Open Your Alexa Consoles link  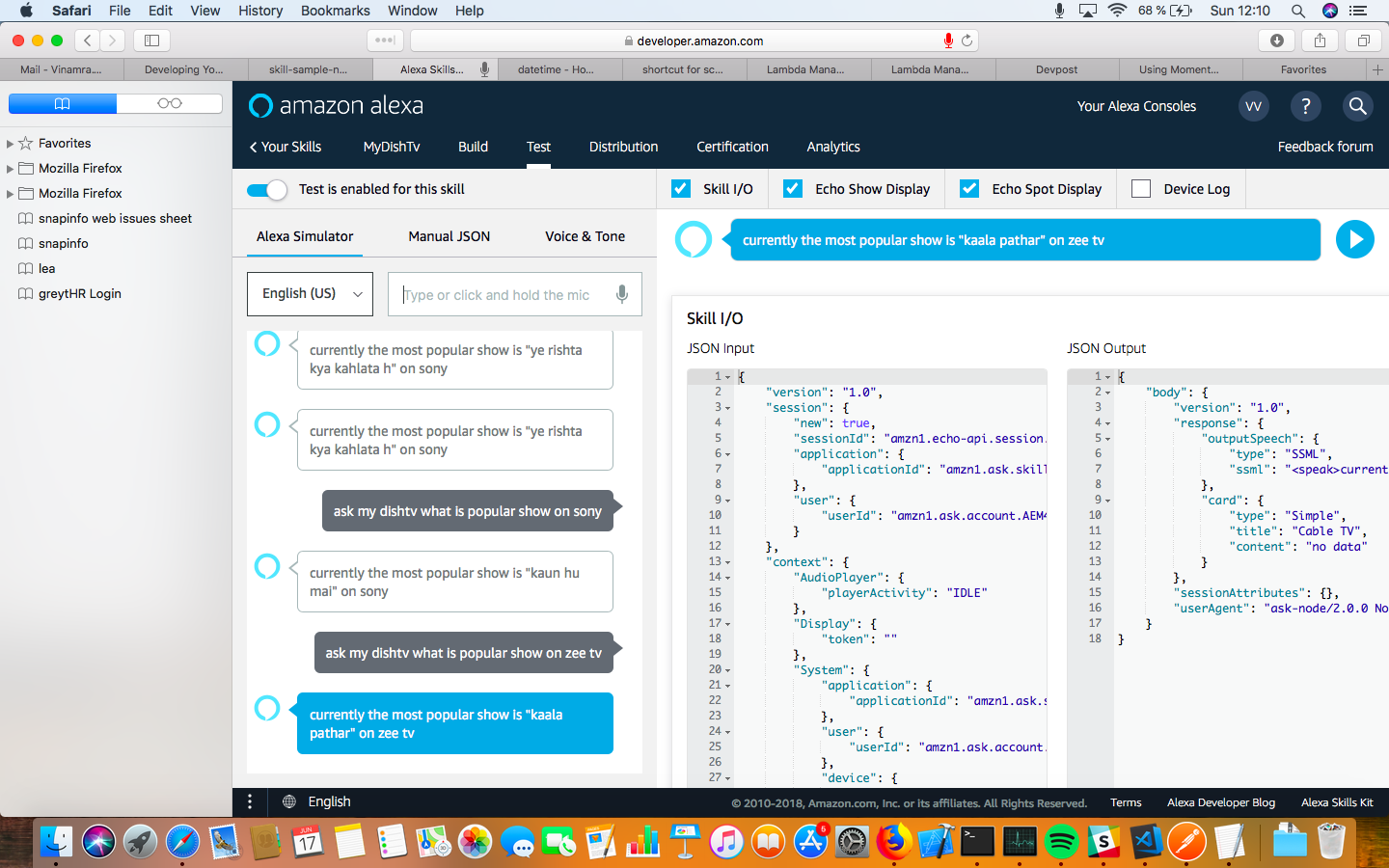pos(1136,106)
